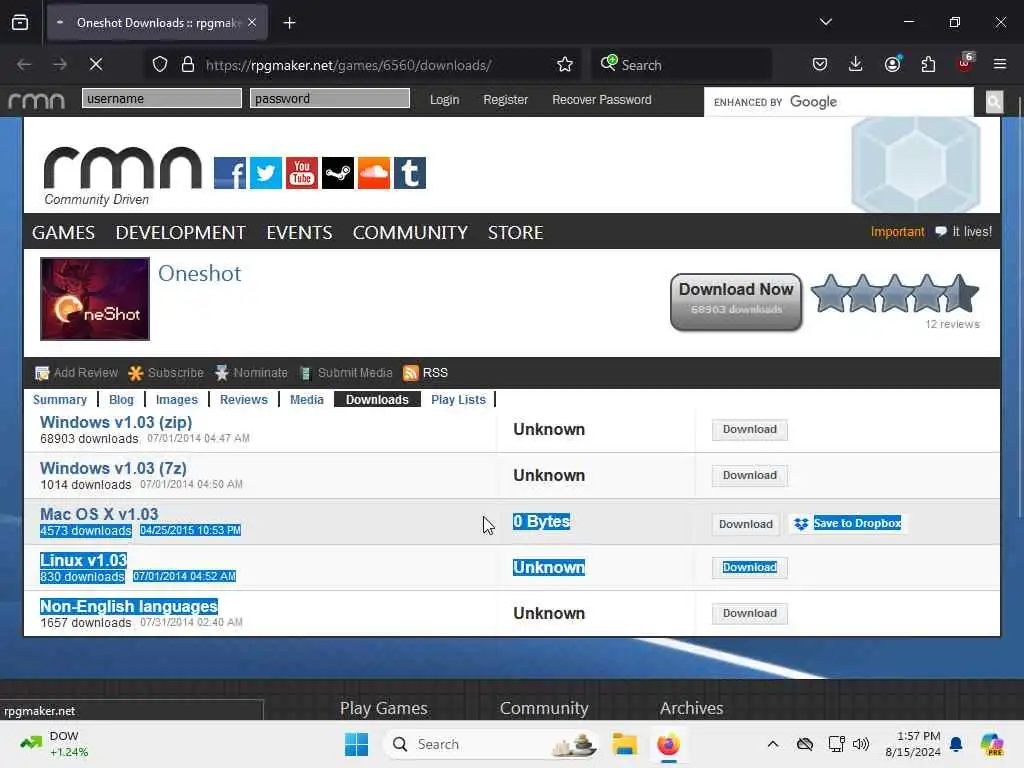Screen dimensions: 1024x768
Task: Open the Firefox account icon
Action: 892,64
